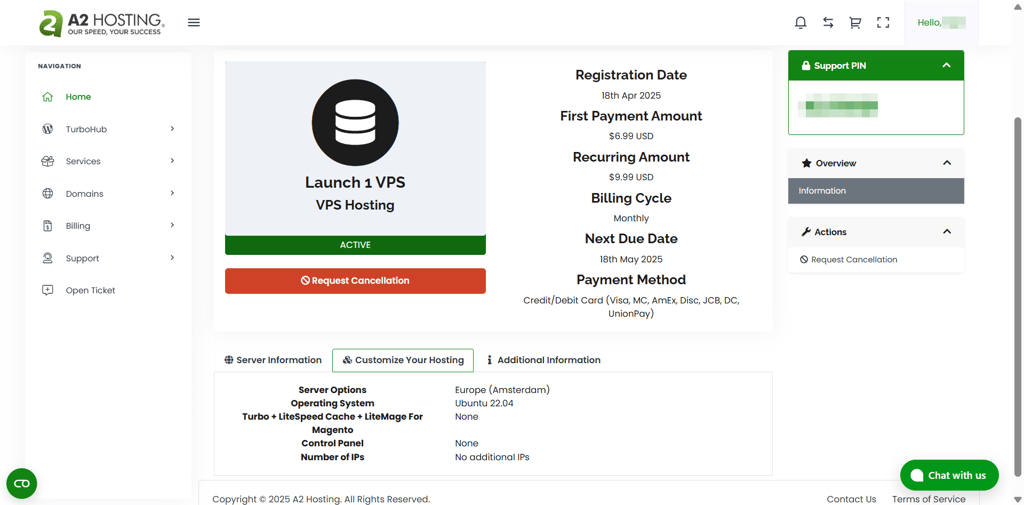Open the Hello user account menu

coord(941,22)
